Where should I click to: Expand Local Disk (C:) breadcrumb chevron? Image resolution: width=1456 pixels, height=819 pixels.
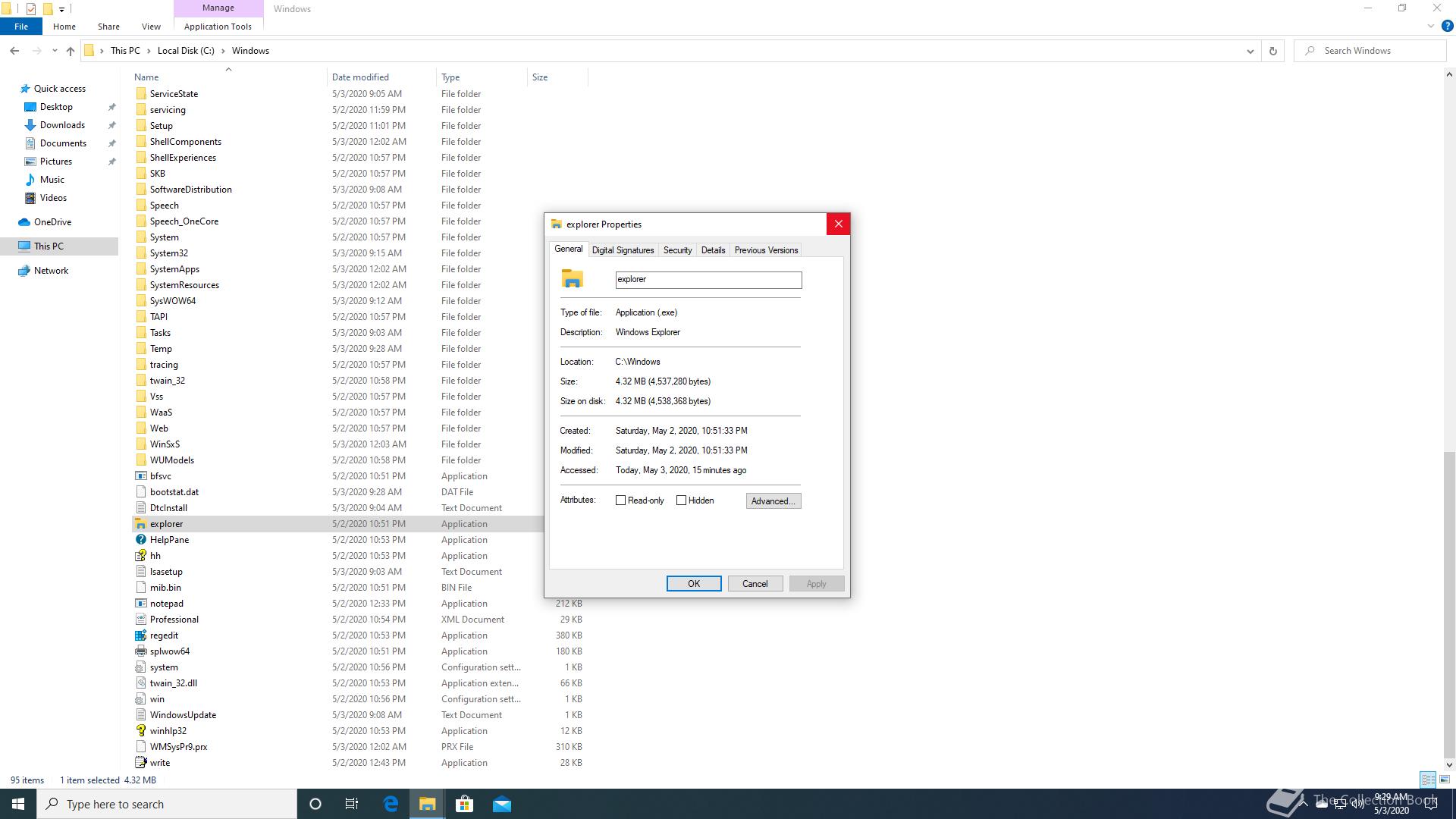223,51
